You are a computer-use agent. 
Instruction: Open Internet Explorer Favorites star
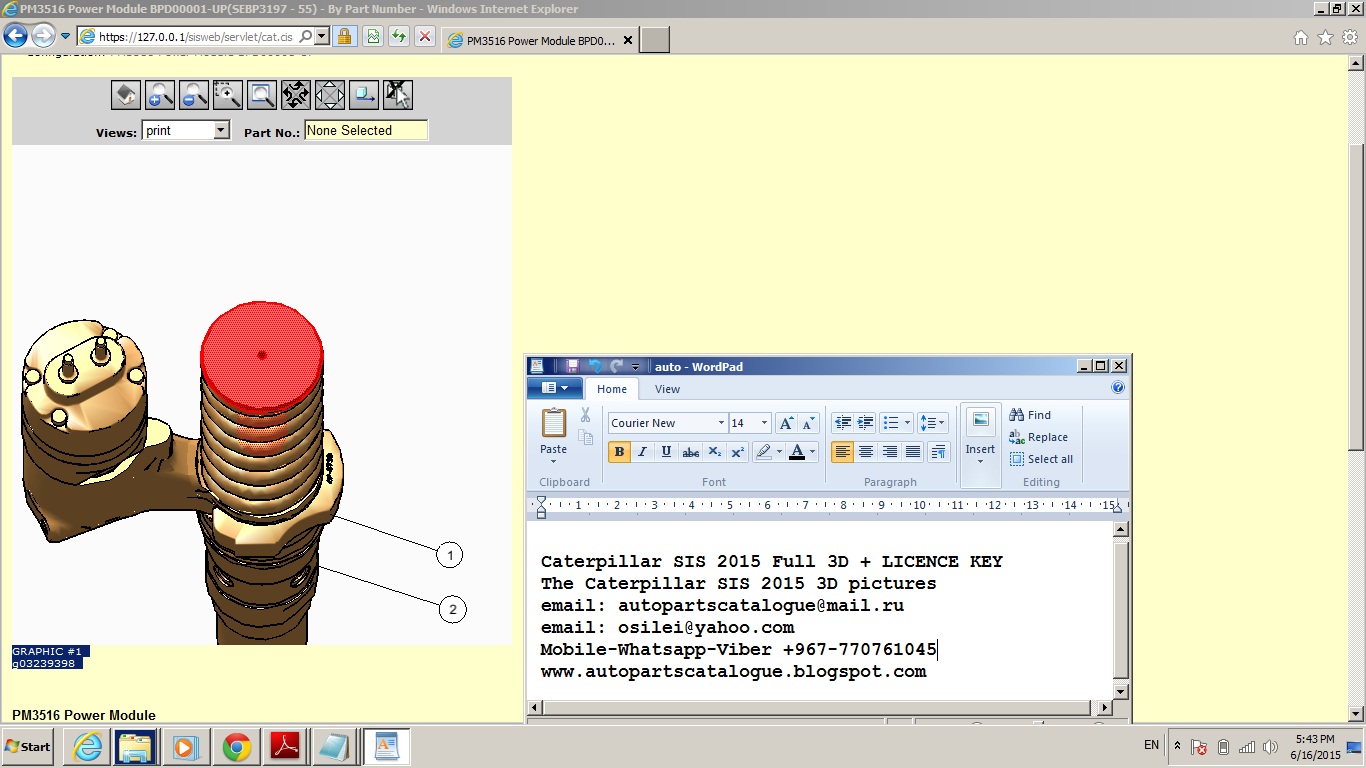click(x=1326, y=38)
